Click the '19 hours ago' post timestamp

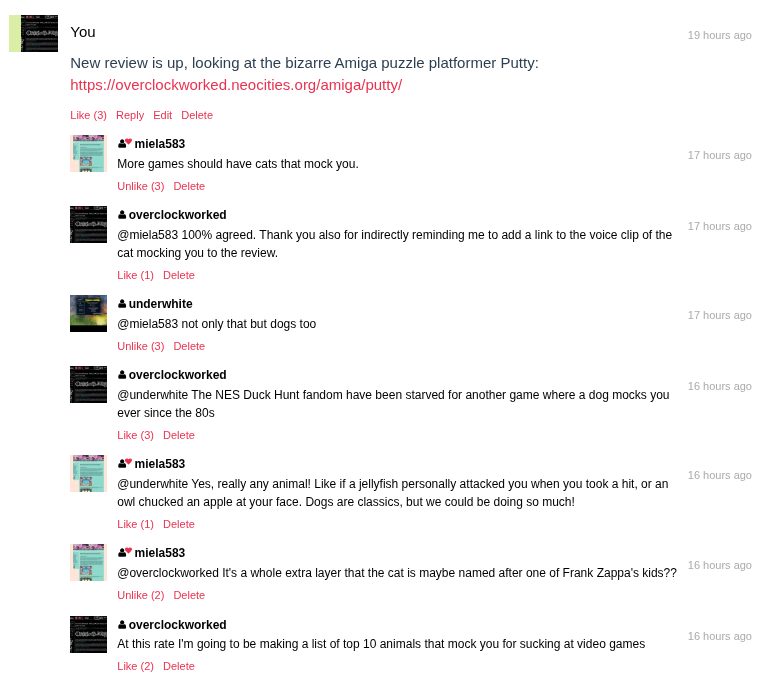point(719,35)
